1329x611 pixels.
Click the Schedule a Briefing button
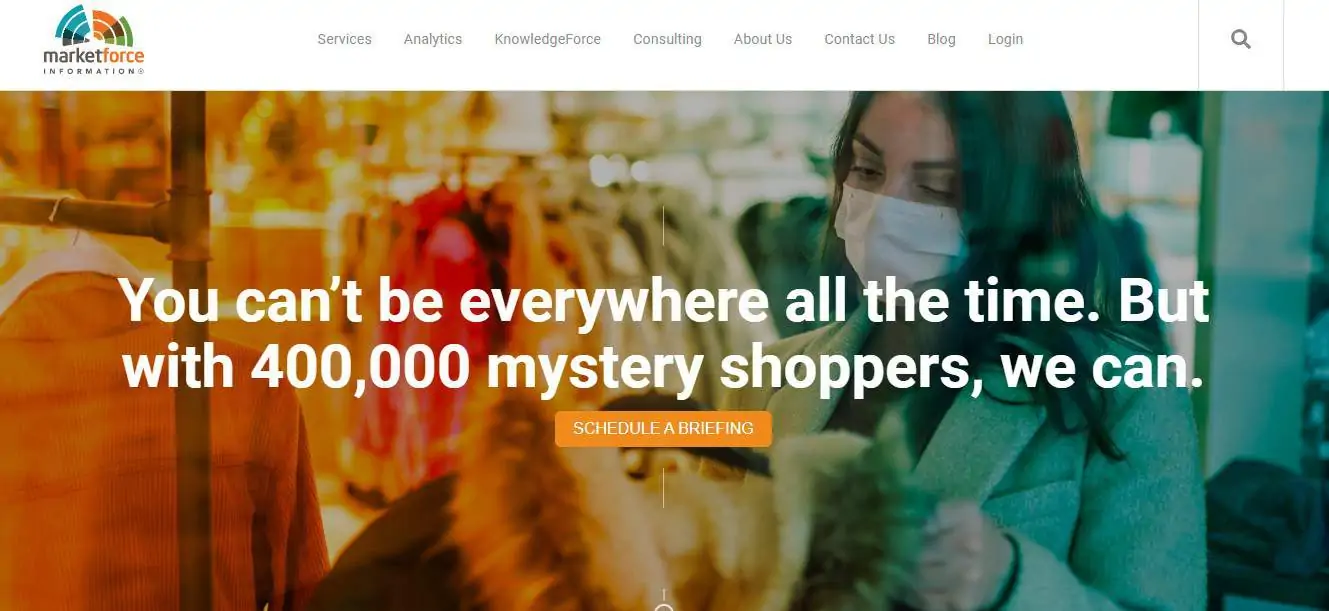click(x=663, y=428)
